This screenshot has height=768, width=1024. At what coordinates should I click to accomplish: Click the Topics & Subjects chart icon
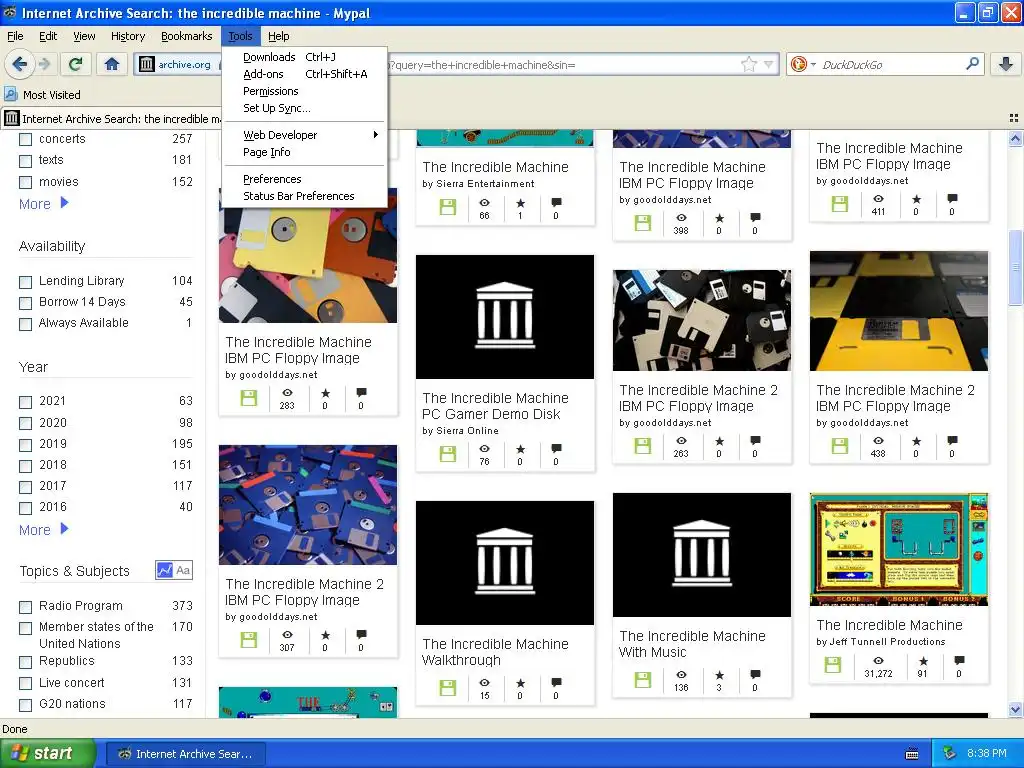click(x=164, y=570)
